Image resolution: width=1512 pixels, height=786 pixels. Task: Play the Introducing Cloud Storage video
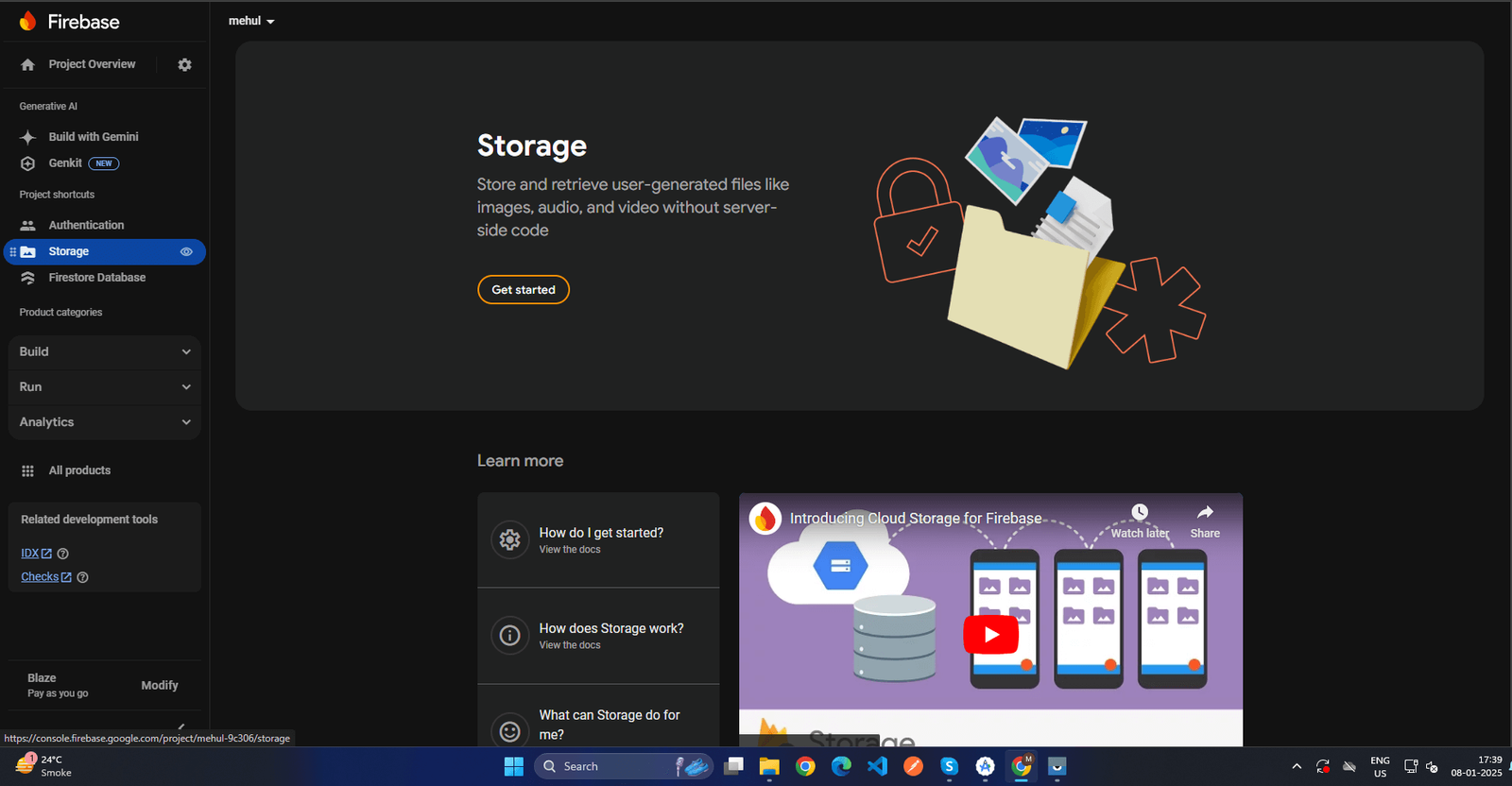pyautogui.click(x=990, y=635)
